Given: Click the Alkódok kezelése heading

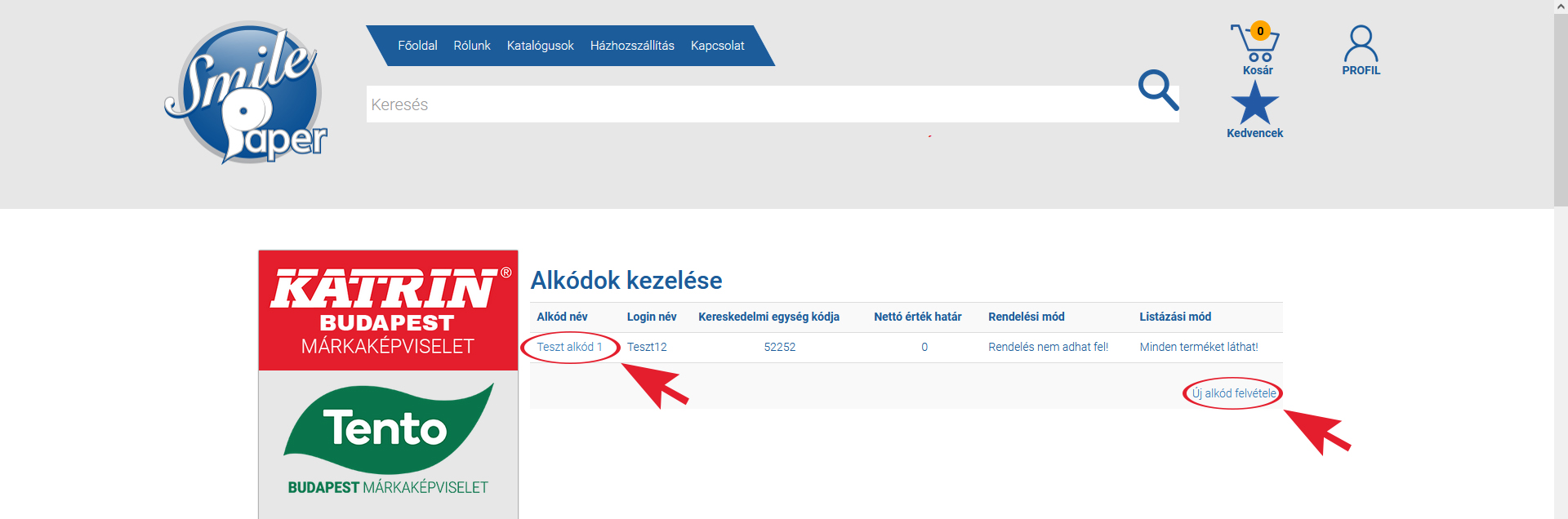Looking at the screenshot, I should [626, 281].
